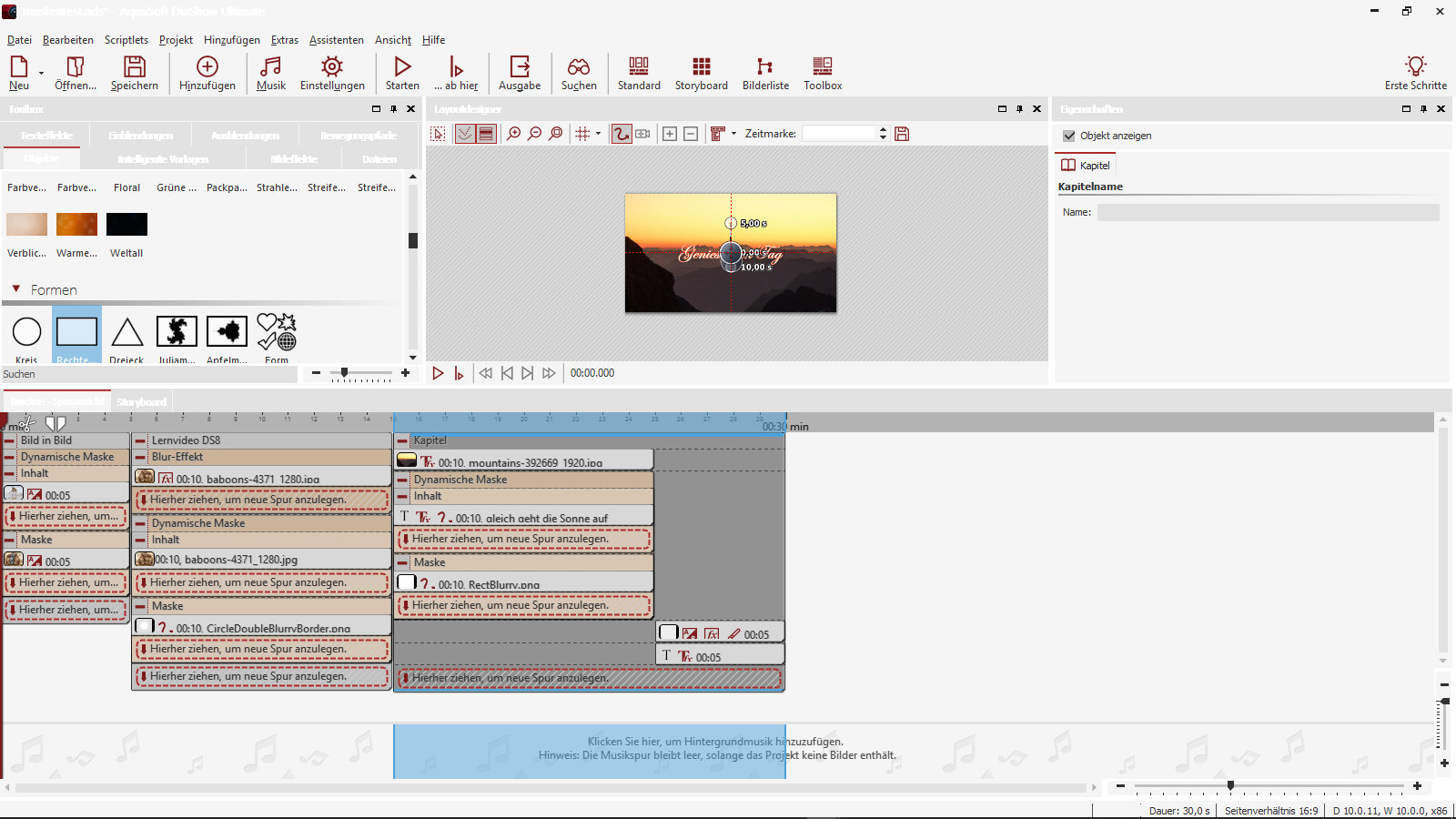1456x819 pixels.
Task: Open the Assistenten menu
Action: (x=336, y=40)
